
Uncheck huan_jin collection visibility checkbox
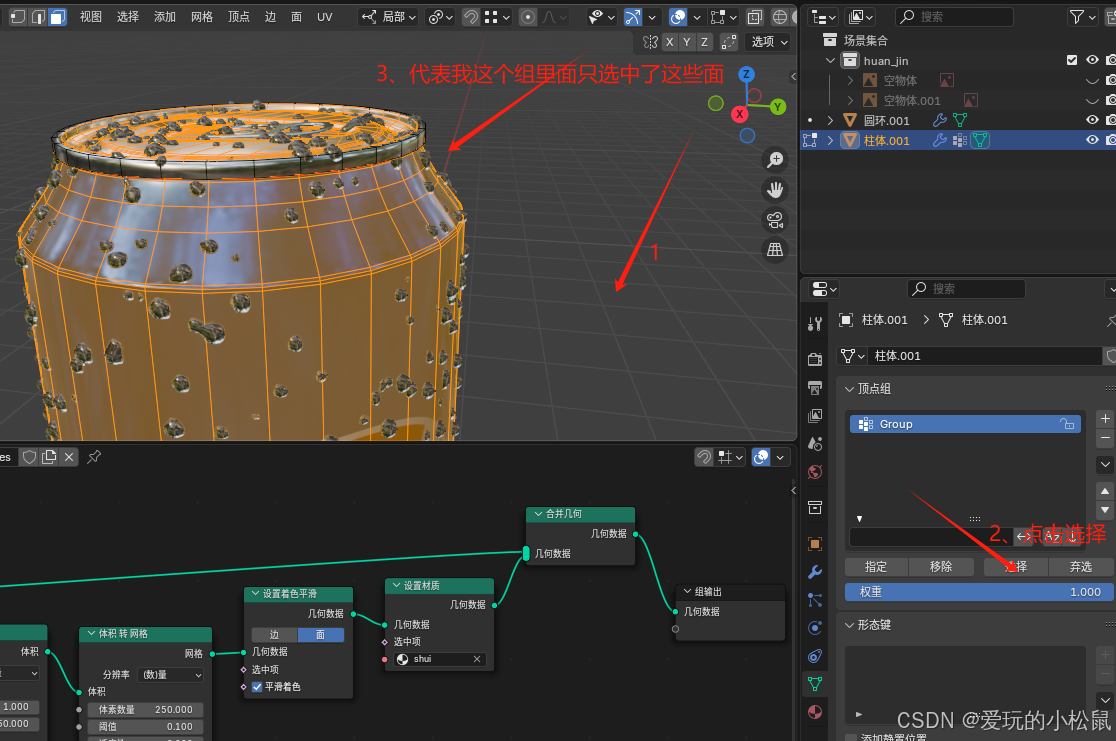click(1072, 61)
